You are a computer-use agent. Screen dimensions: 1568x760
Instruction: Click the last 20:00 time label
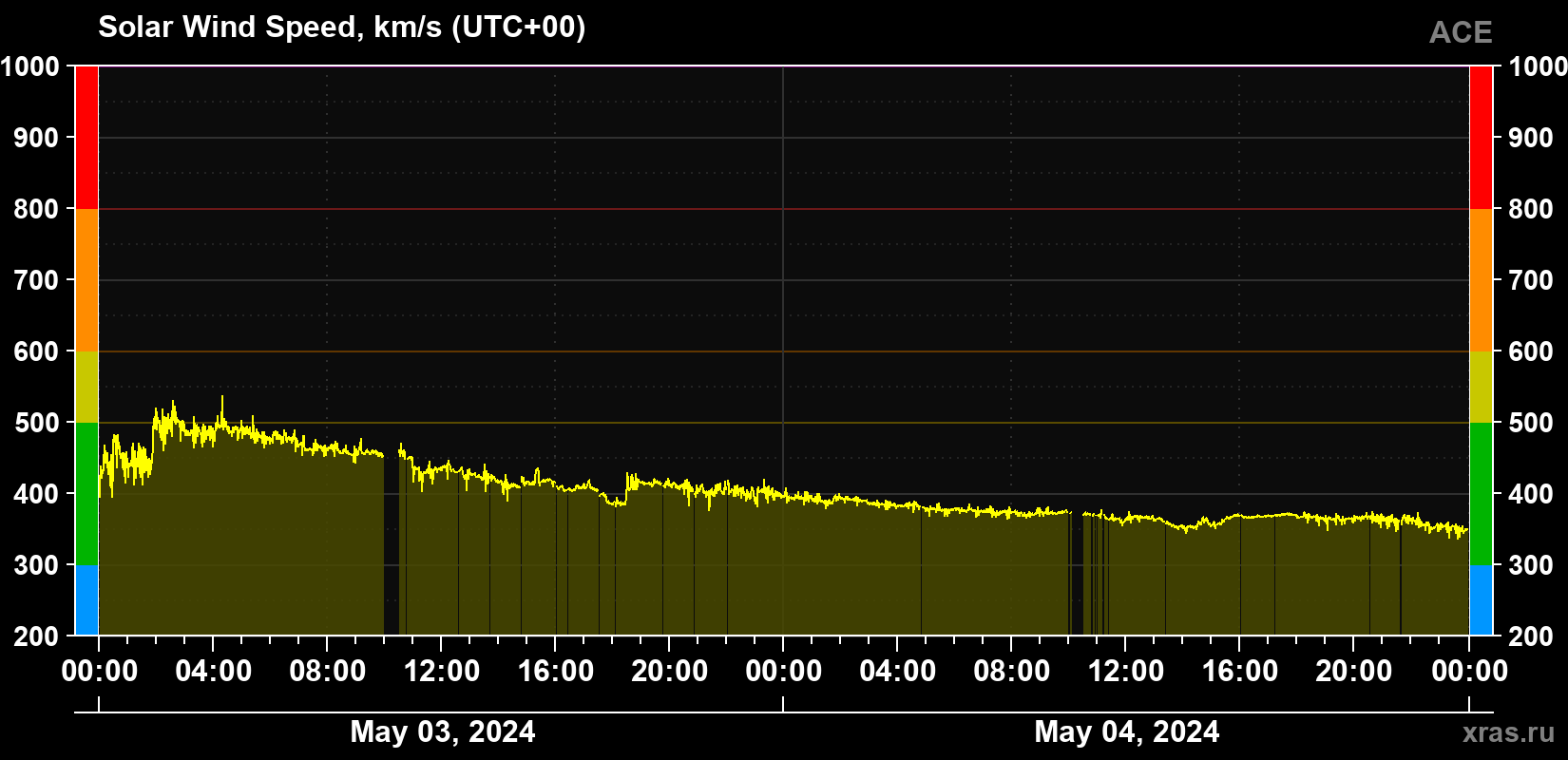pyautogui.click(x=1354, y=672)
